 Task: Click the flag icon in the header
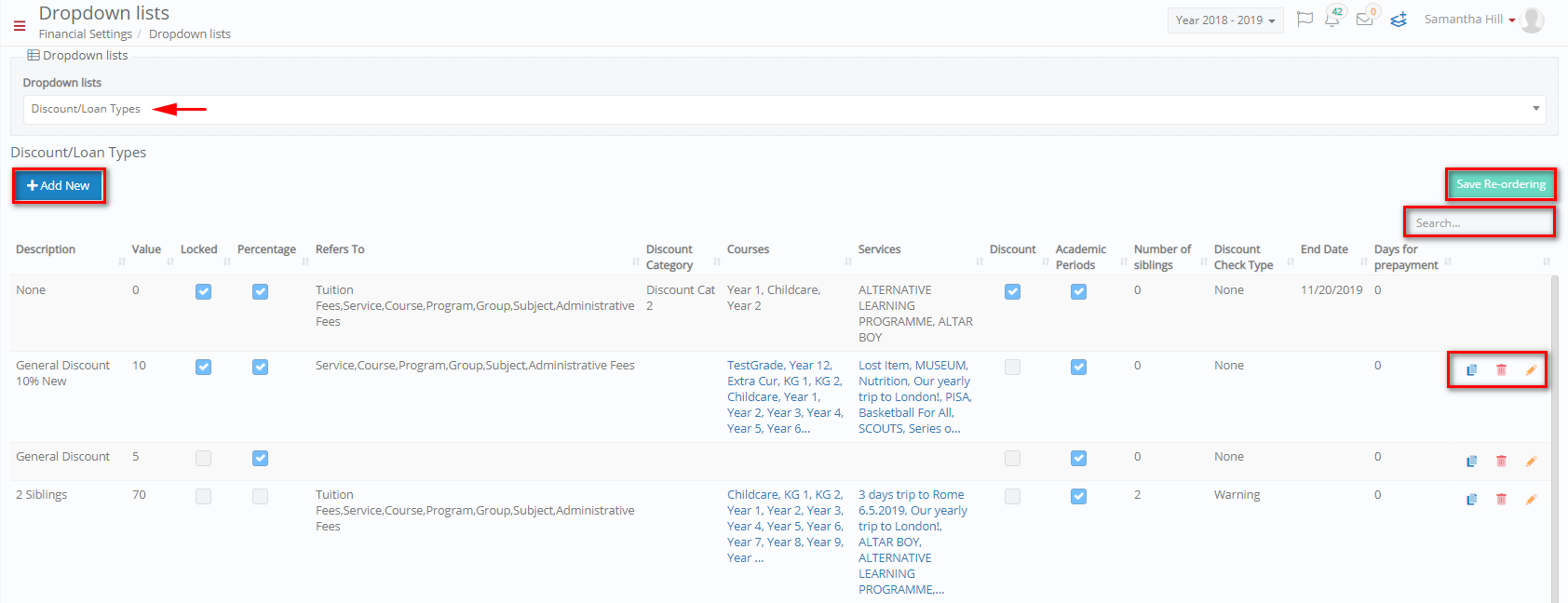[1304, 20]
